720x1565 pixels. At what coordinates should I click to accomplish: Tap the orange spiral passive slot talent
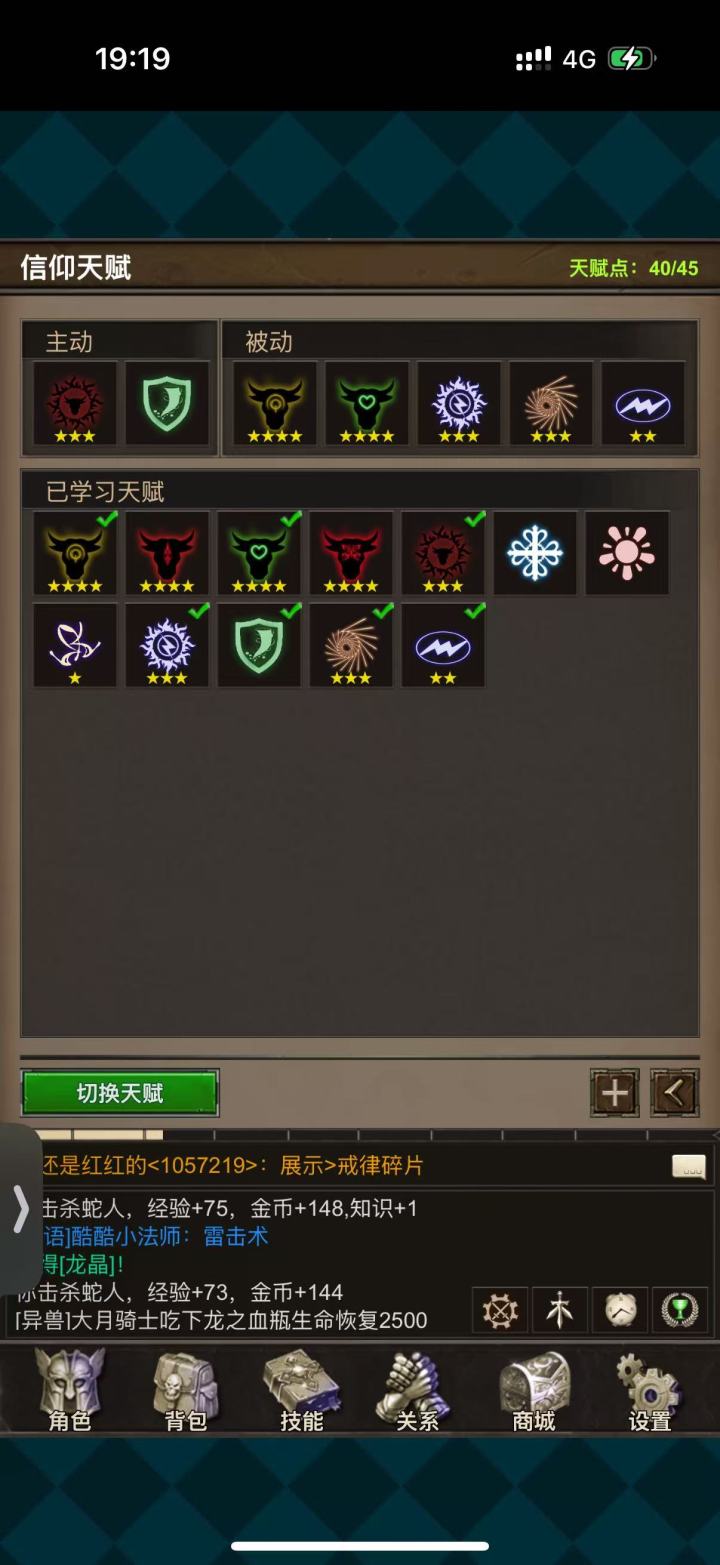click(551, 403)
